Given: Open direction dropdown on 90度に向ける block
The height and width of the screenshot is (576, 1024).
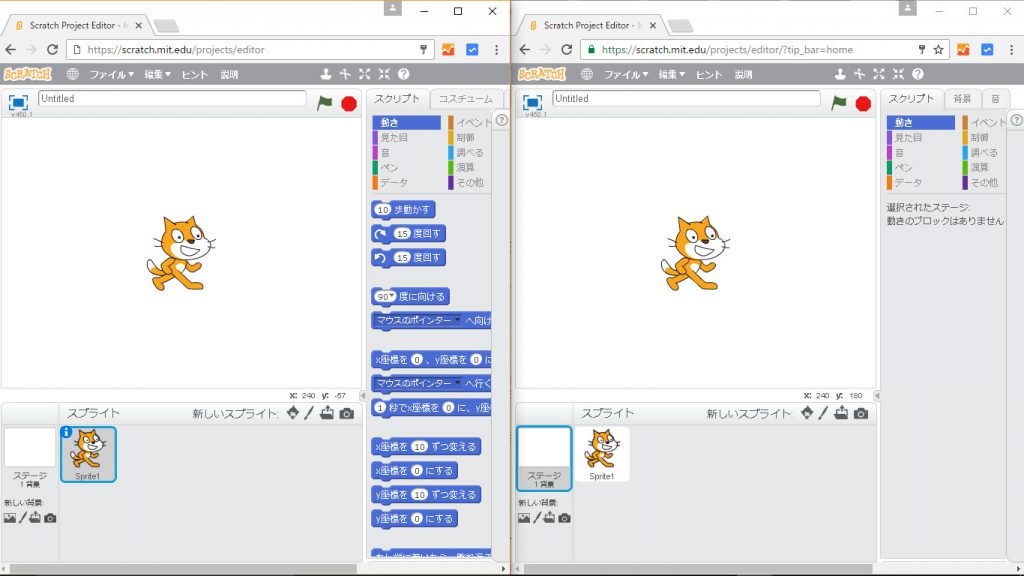Looking at the screenshot, I should click(392, 296).
